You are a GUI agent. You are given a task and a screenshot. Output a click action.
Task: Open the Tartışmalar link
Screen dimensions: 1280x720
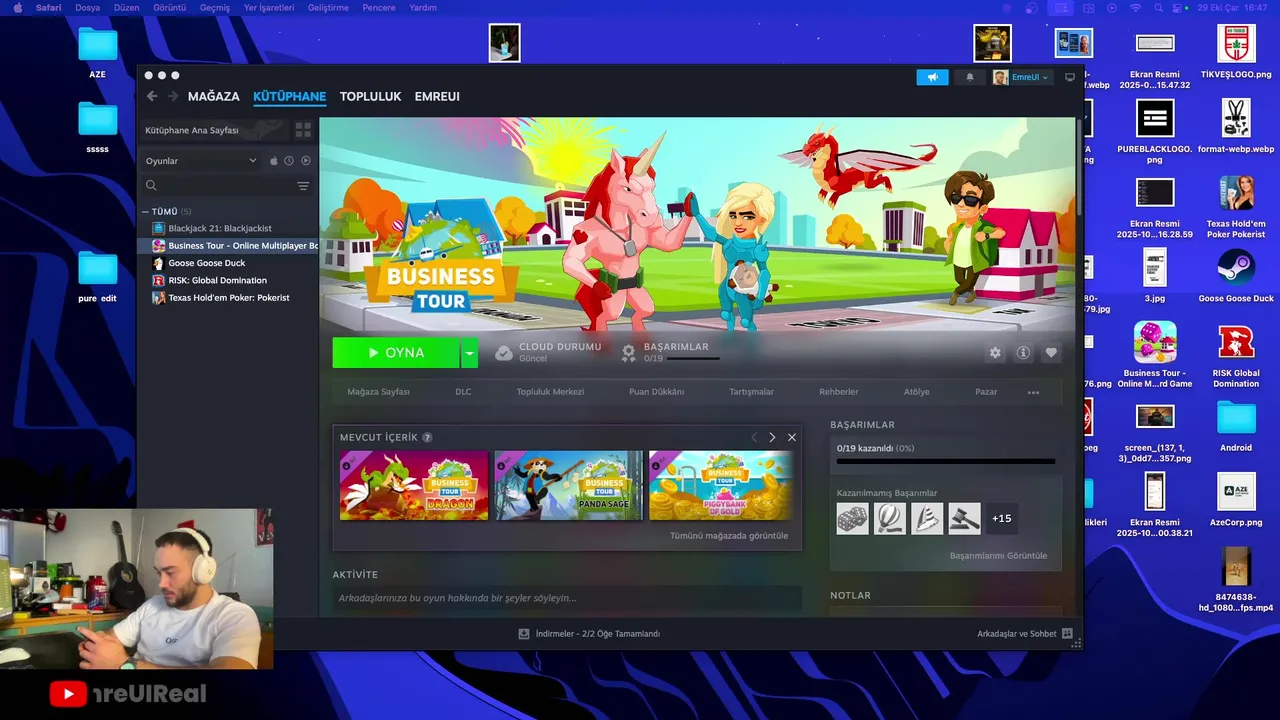751,392
